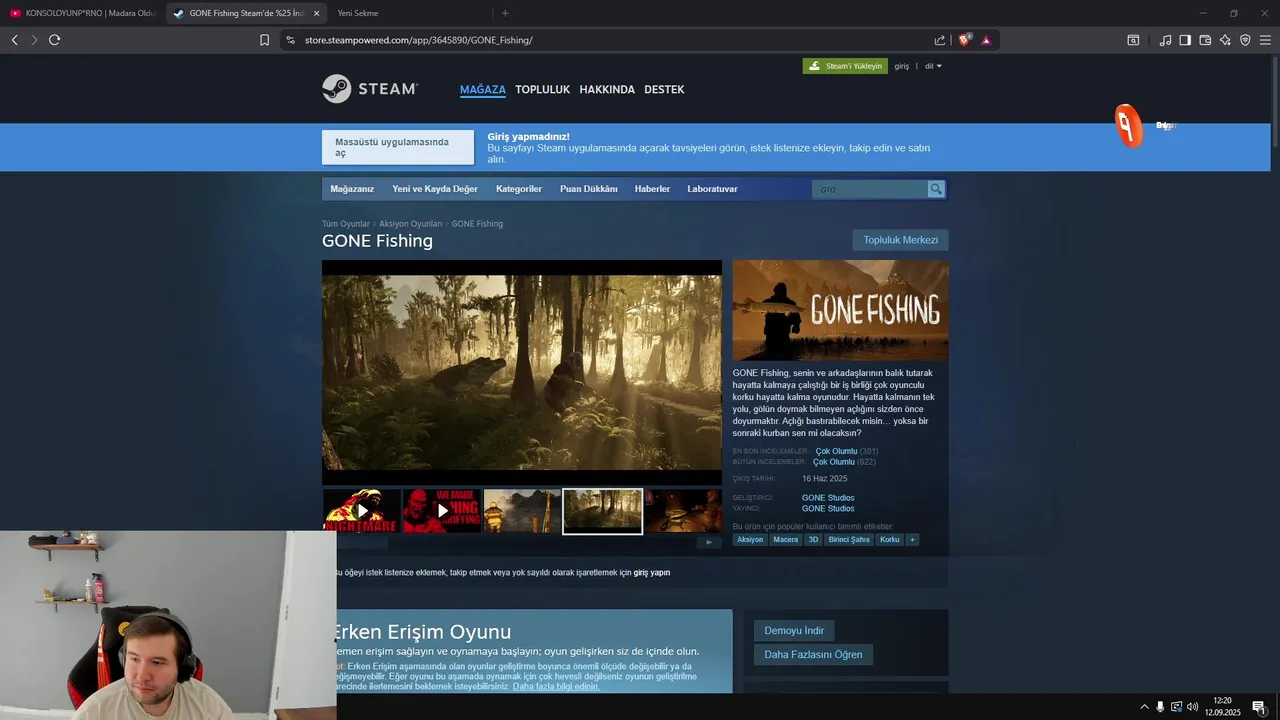Click the Steam logo in the header
This screenshot has height=720, width=1280.
point(370,88)
